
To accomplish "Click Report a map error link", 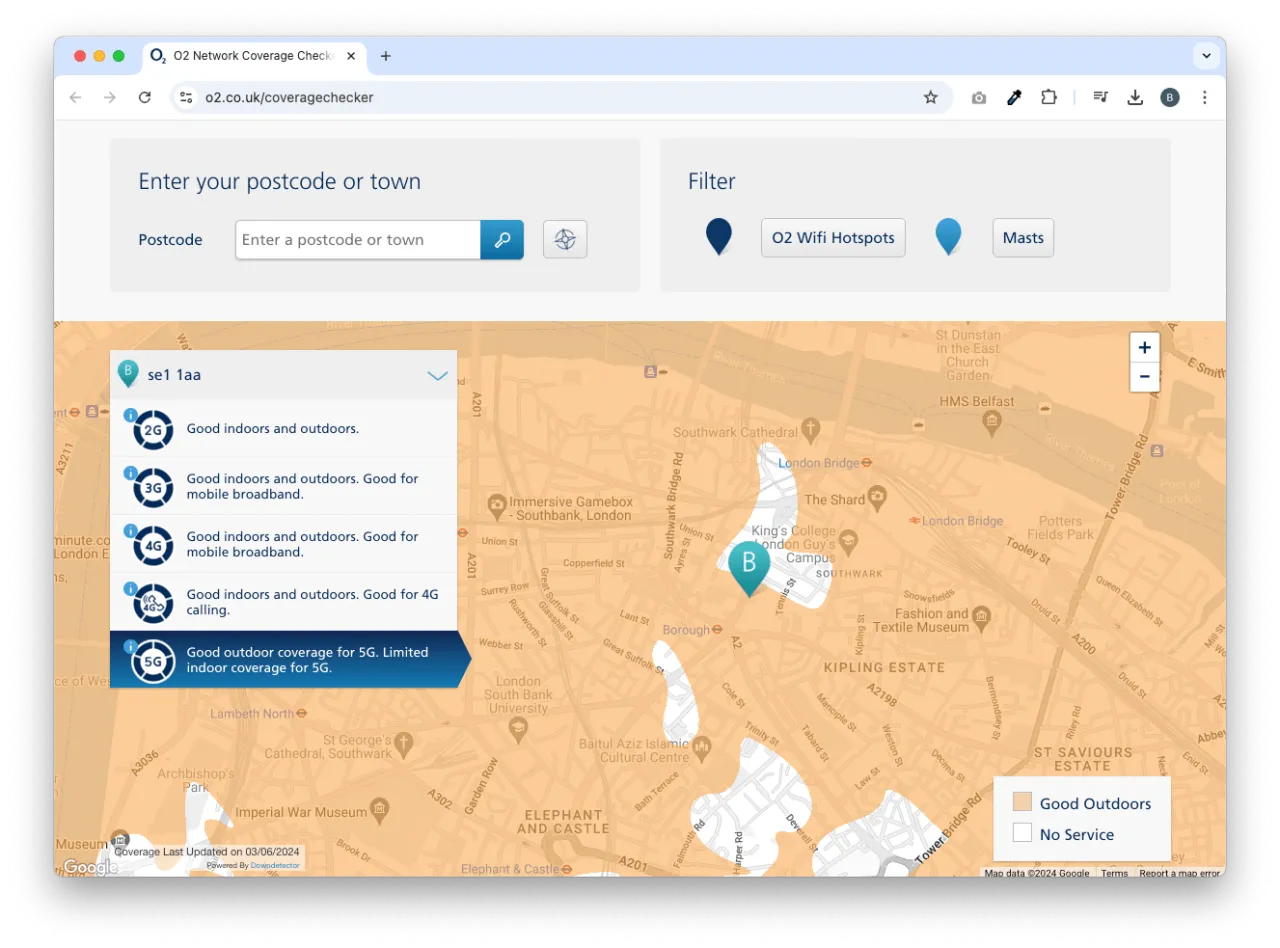I will [x=1179, y=873].
